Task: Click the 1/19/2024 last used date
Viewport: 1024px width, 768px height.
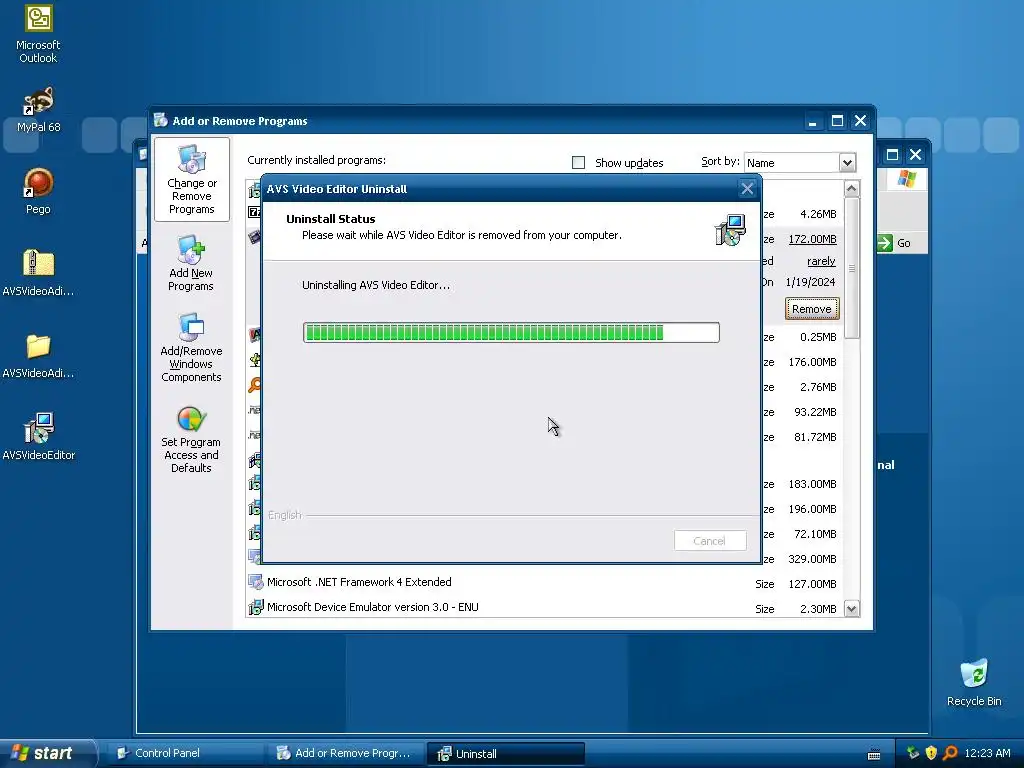Action: [x=810, y=282]
